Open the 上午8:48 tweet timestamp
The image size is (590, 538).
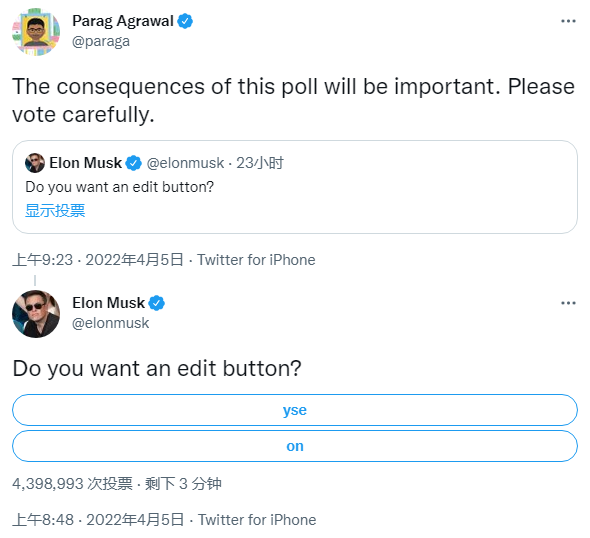pos(43,520)
